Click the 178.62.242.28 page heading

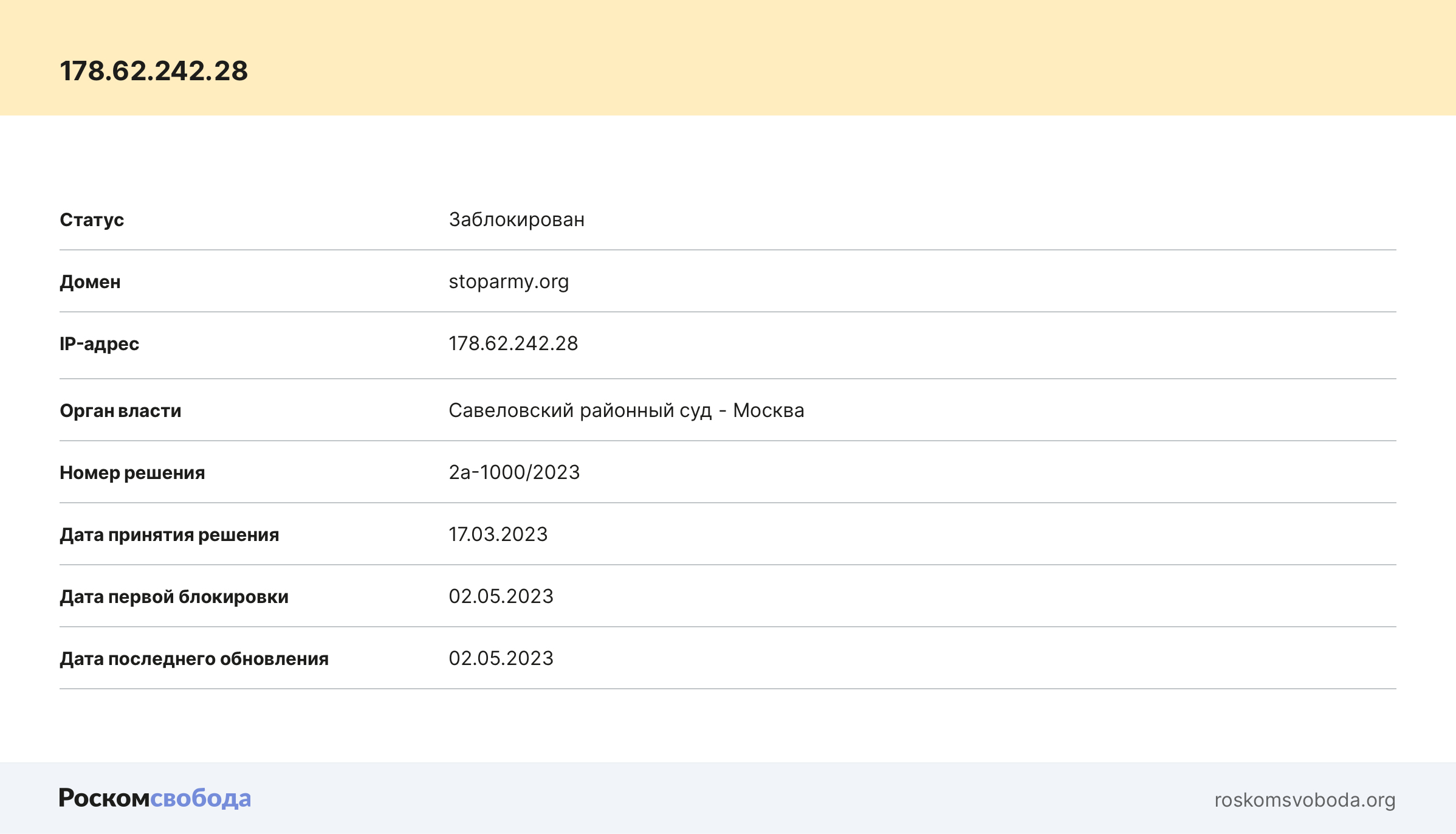coord(154,71)
